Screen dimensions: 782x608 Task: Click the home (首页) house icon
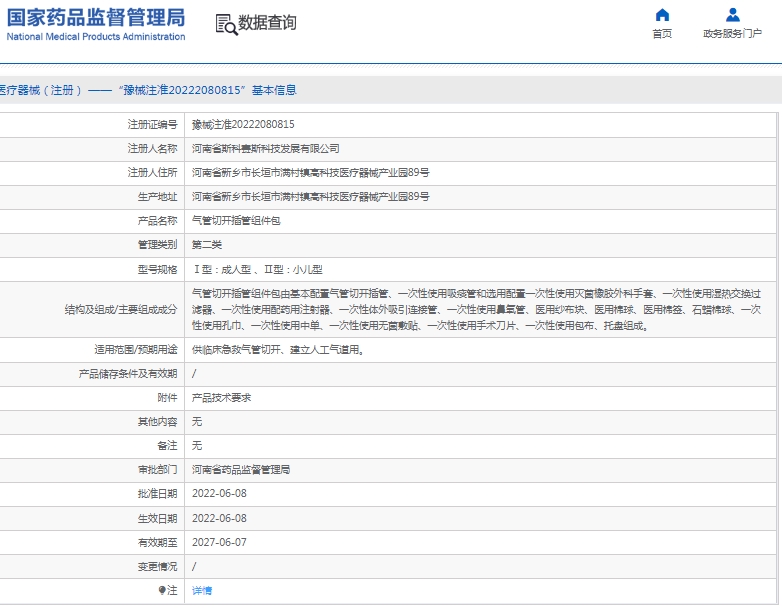tap(662, 15)
